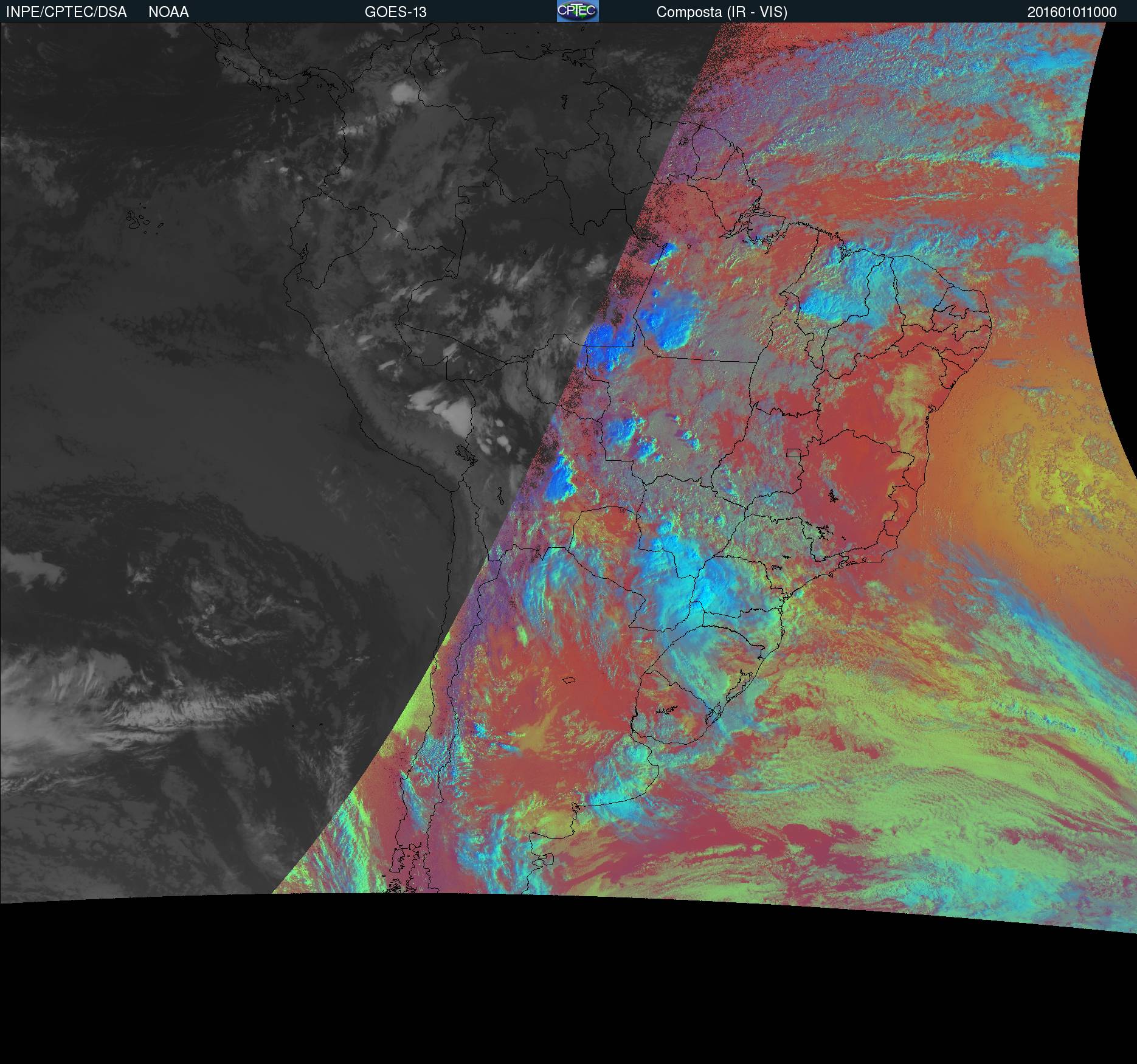Image resolution: width=1137 pixels, height=1064 pixels.
Task: Click the GOES-13 satellite label
Action: [396, 12]
